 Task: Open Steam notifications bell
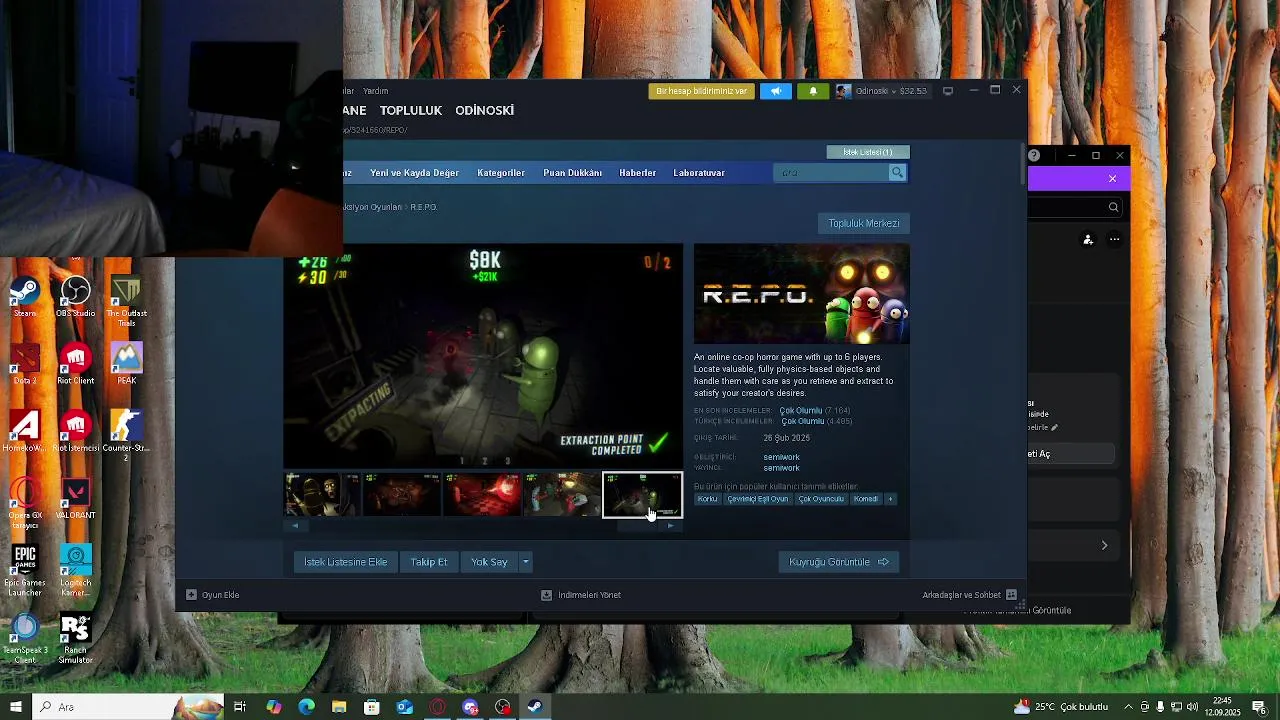[x=812, y=91]
